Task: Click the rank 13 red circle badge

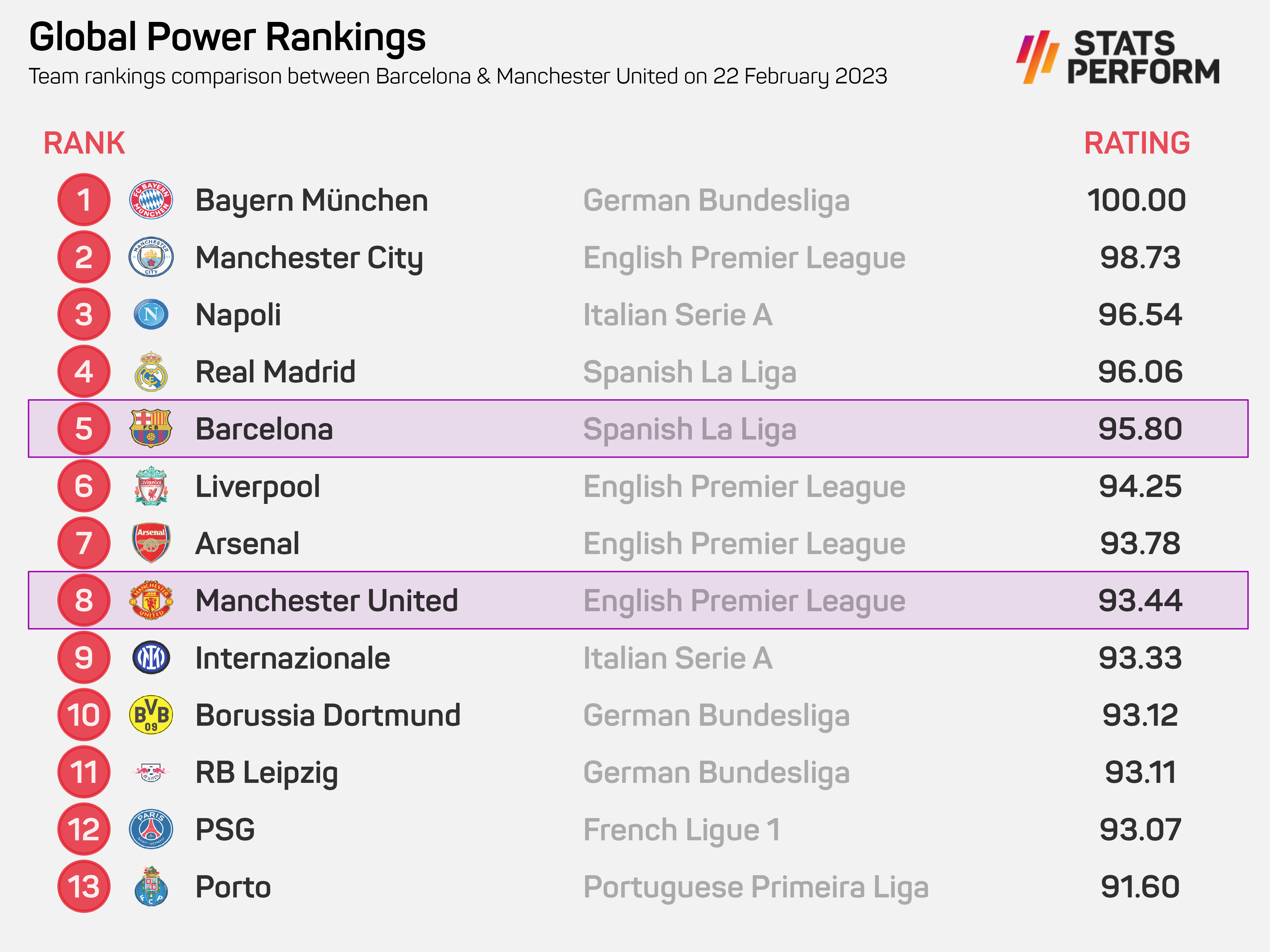Action: click(x=84, y=887)
